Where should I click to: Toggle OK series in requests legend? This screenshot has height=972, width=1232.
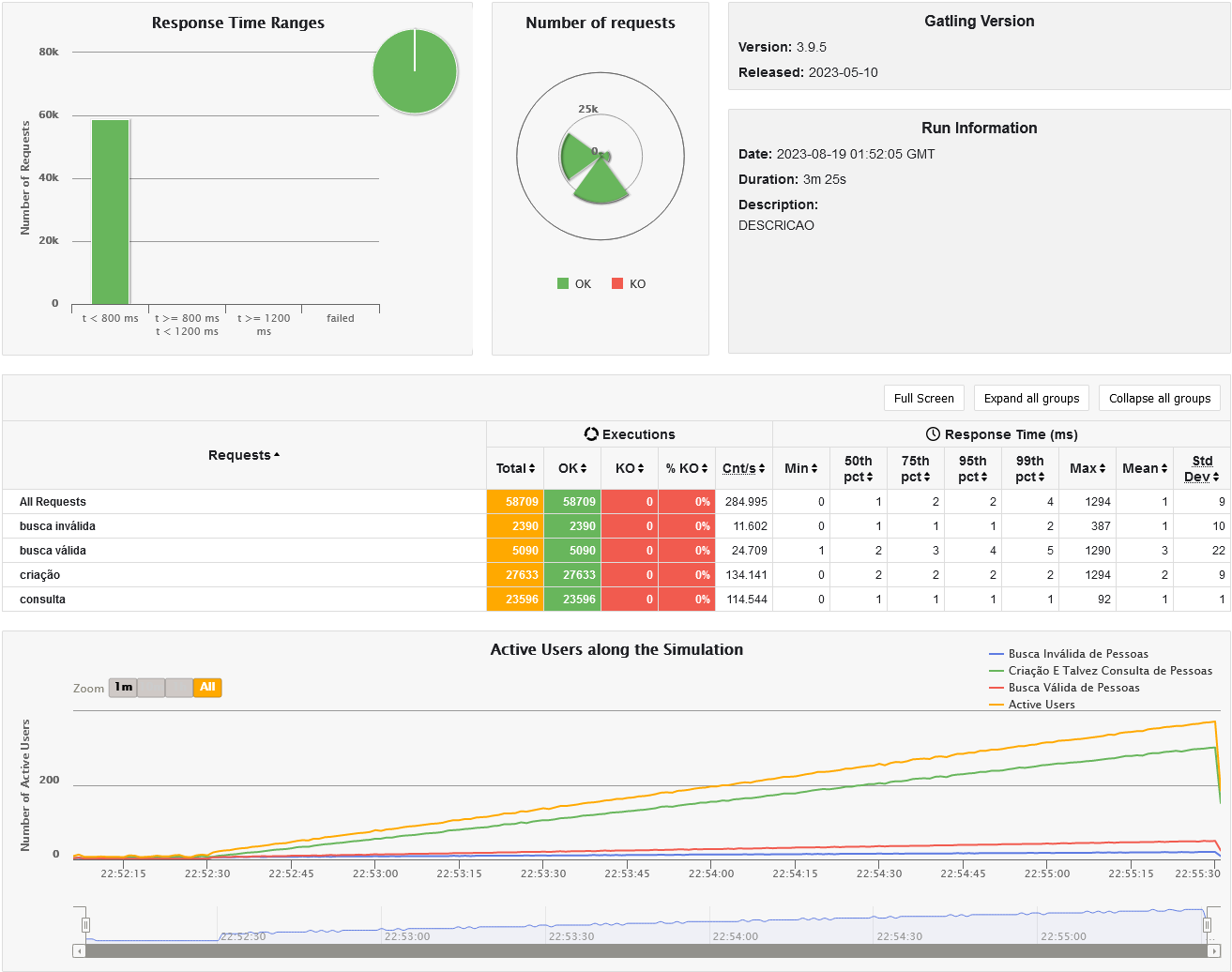[x=574, y=283]
